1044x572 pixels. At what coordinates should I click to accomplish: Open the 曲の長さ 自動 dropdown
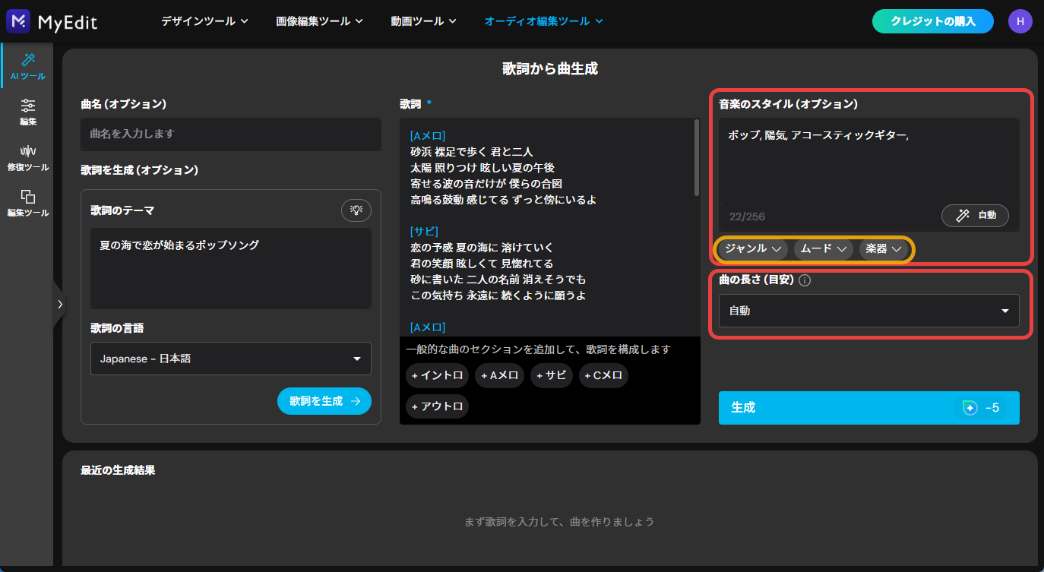point(869,311)
